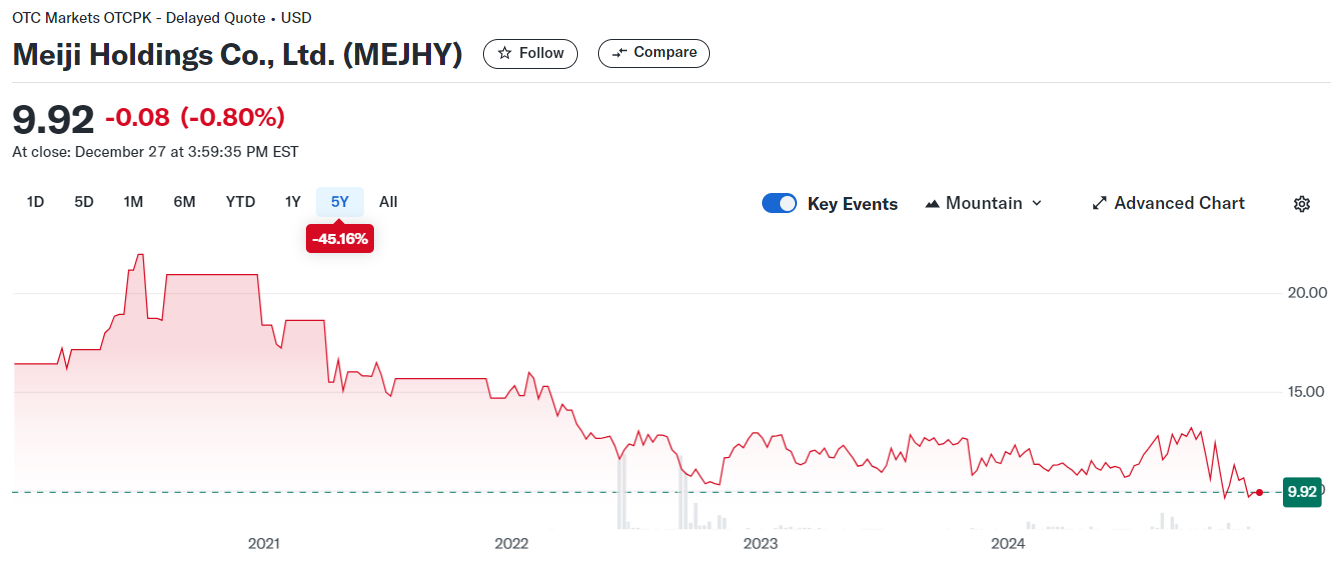The width and height of the screenshot is (1337, 582).
Task: Click the Meiji Holdings Co., Ltd. title
Action: click(x=237, y=54)
